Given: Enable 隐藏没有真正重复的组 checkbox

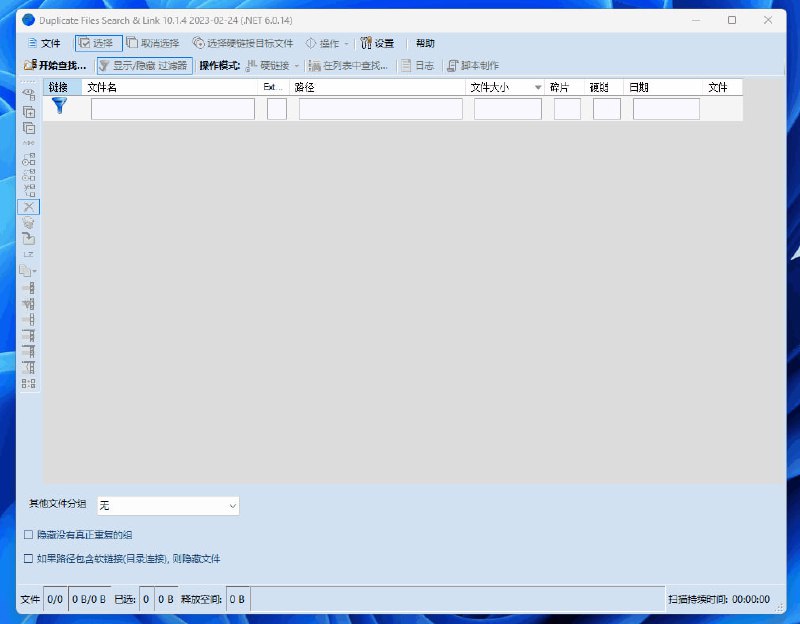Looking at the screenshot, I should click(x=28, y=535).
